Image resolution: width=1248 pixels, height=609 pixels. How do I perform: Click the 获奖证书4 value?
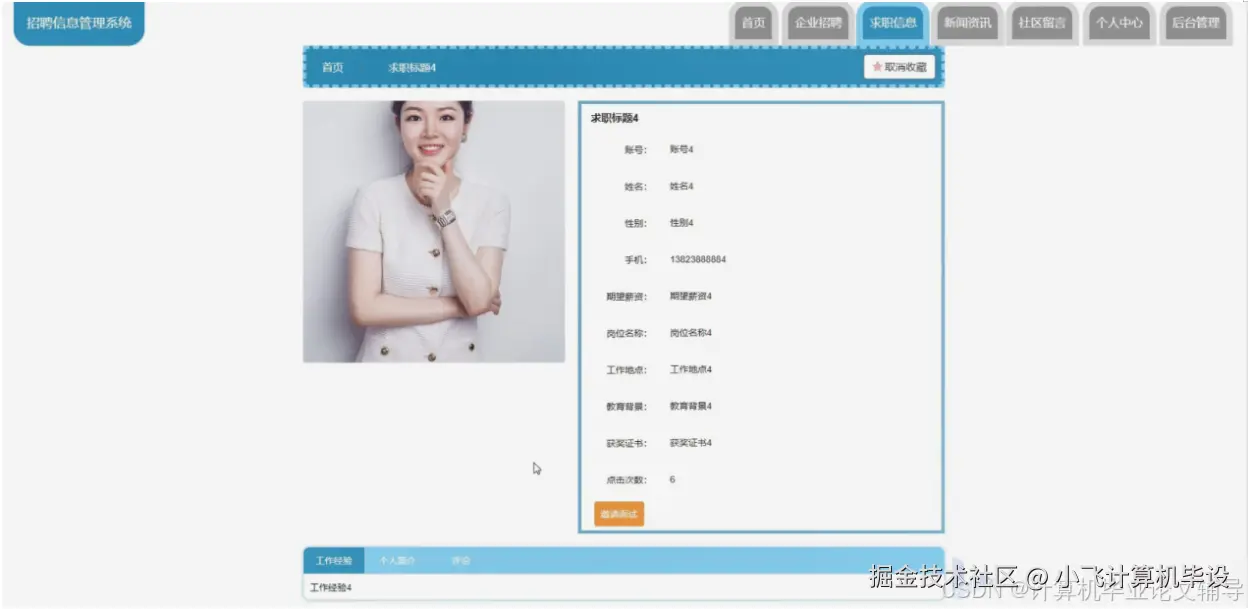(x=690, y=443)
